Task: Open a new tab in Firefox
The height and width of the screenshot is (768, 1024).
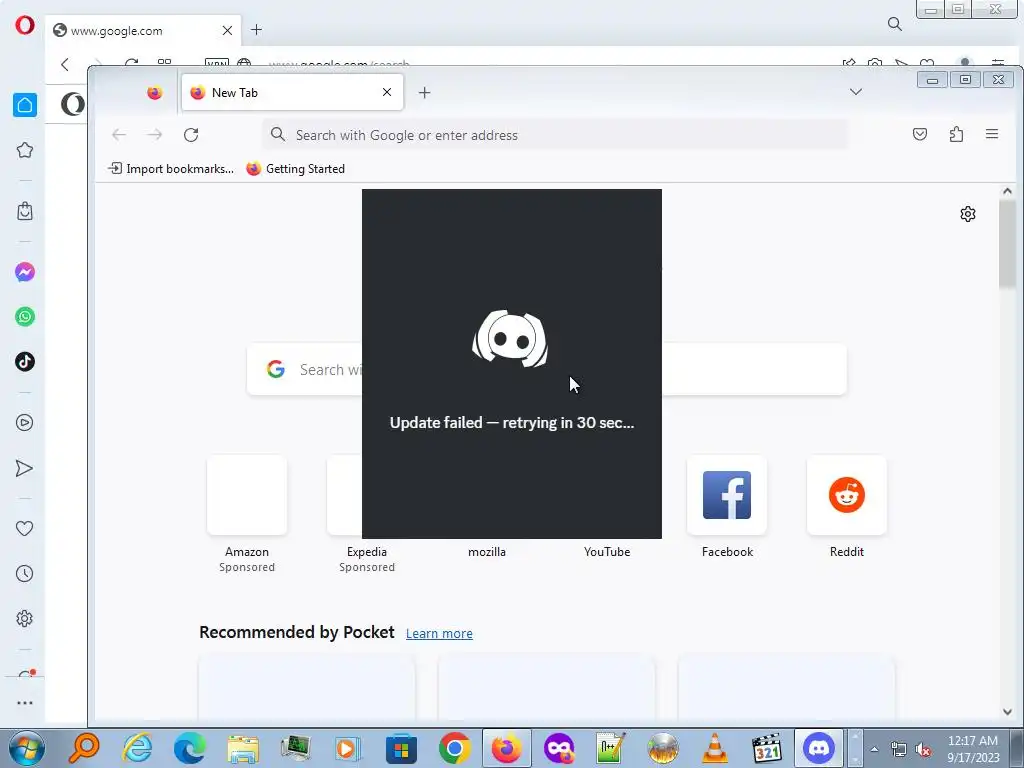Action: pyautogui.click(x=424, y=93)
